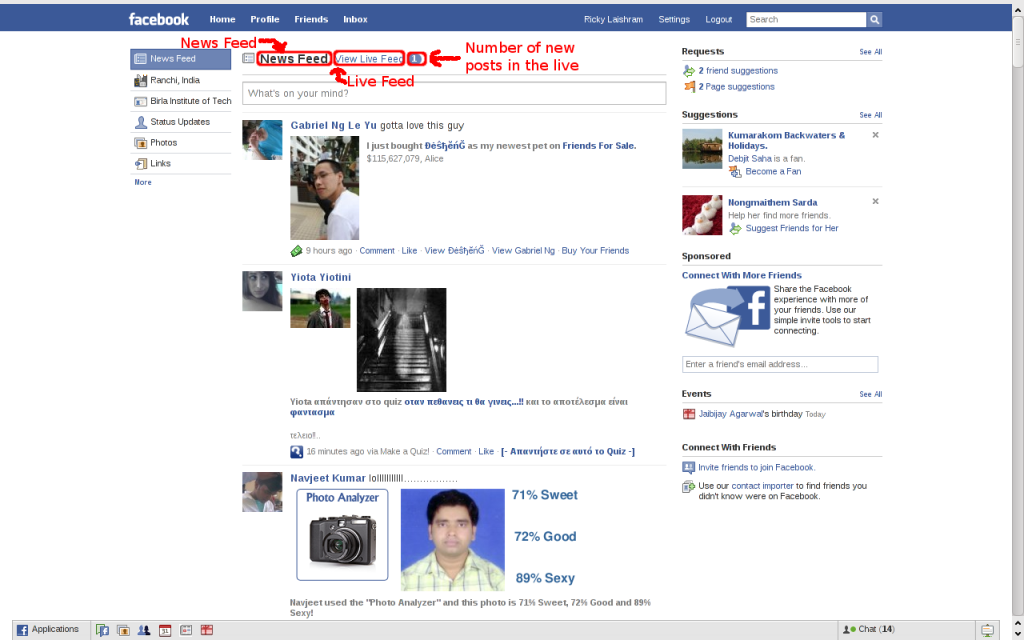Expand More filters in left sidebar
The height and width of the screenshot is (640, 1024).
point(143,182)
